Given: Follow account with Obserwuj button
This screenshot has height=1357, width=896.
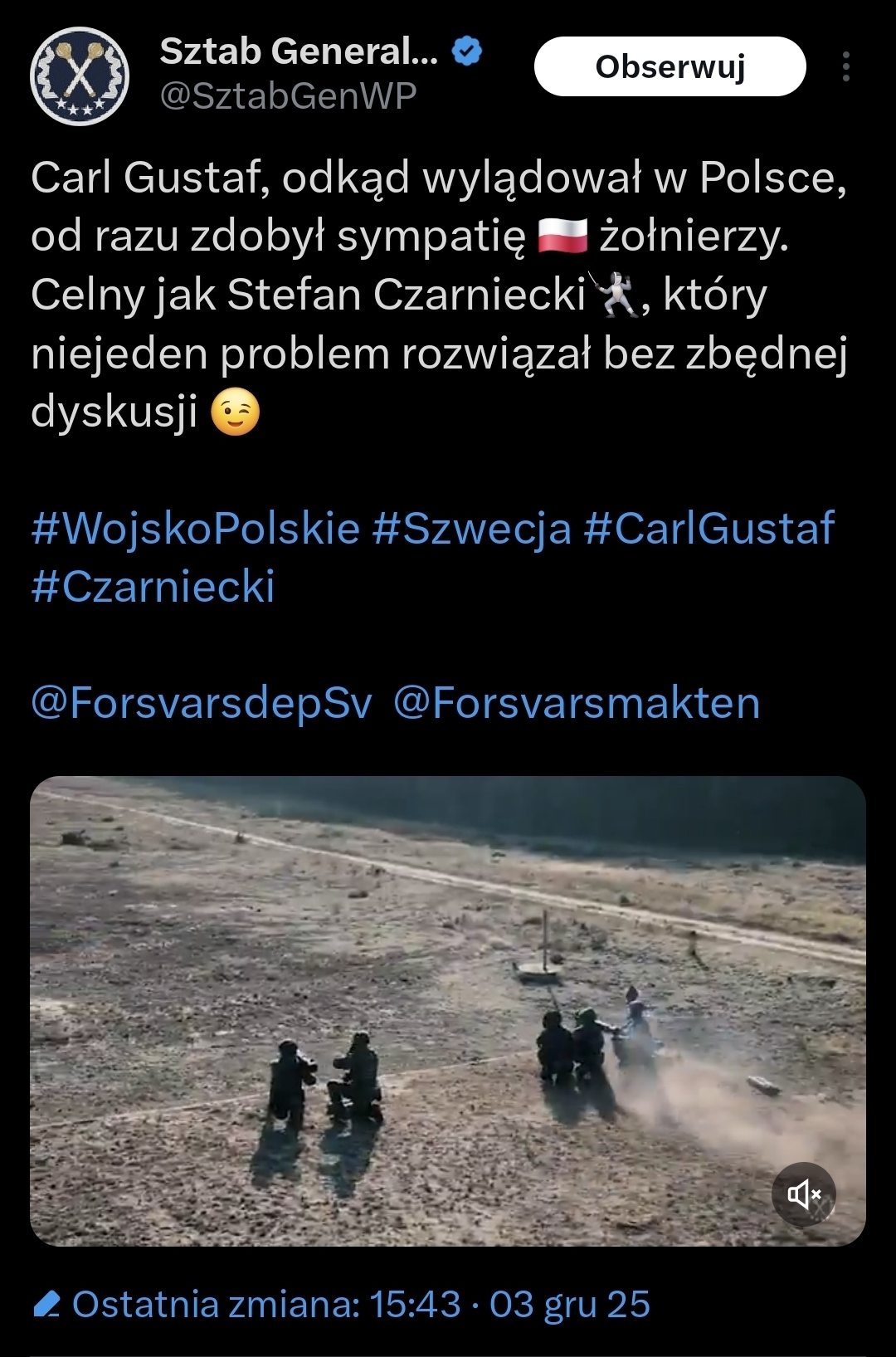Looking at the screenshot, I should point(670,66).
